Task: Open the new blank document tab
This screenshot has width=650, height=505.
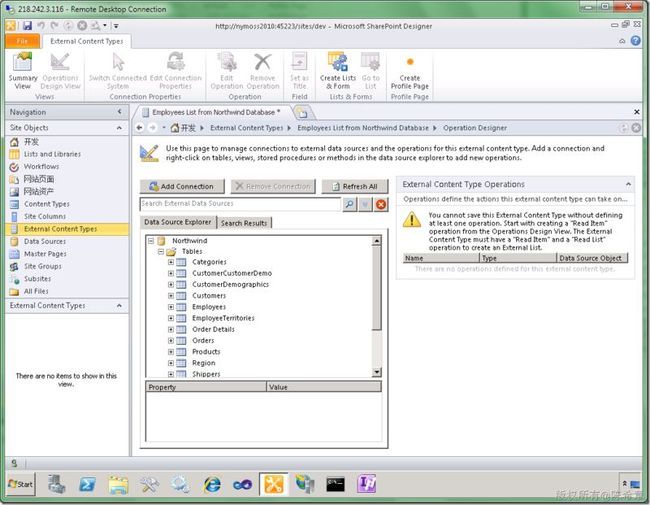Action: pos(302,112)
